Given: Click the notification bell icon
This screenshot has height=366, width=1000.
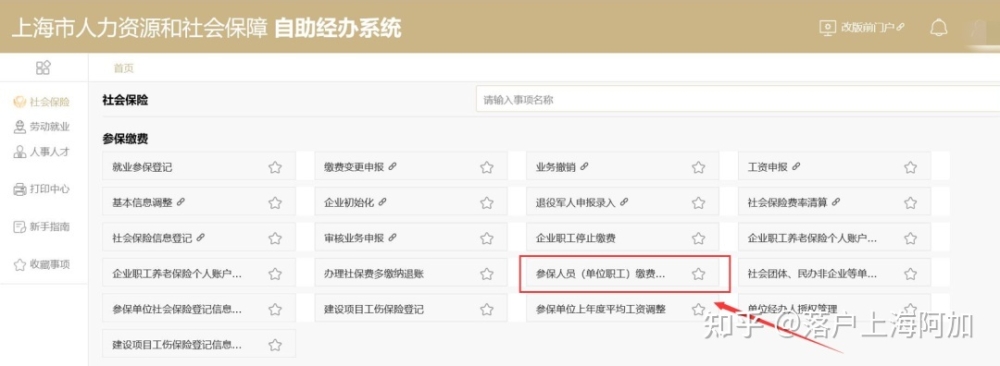Looking at the screenshot, I should click(x=938, y=27).
